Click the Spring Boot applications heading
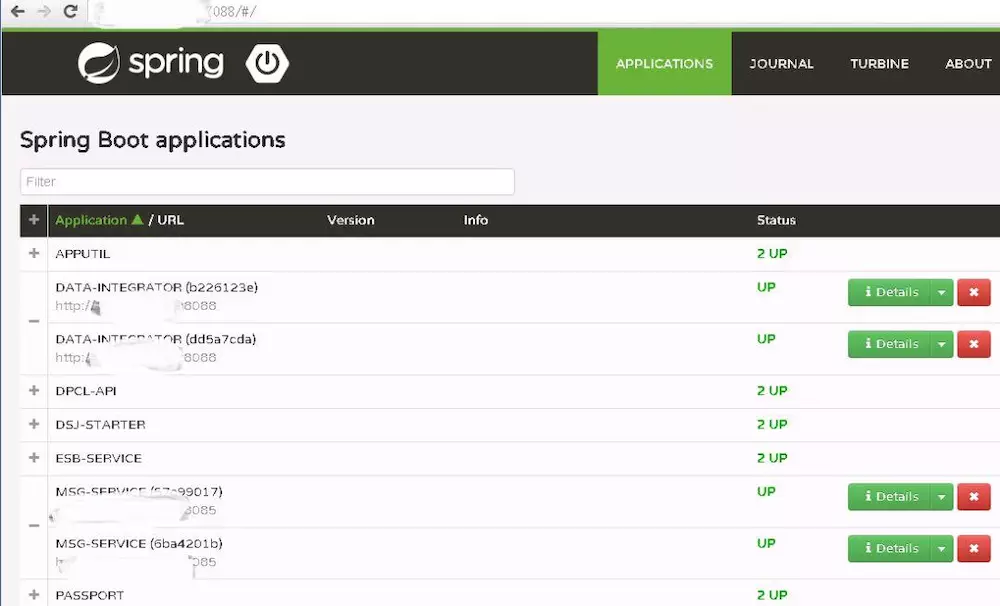This screenshot has height=606, width=1000. [152, 140]
